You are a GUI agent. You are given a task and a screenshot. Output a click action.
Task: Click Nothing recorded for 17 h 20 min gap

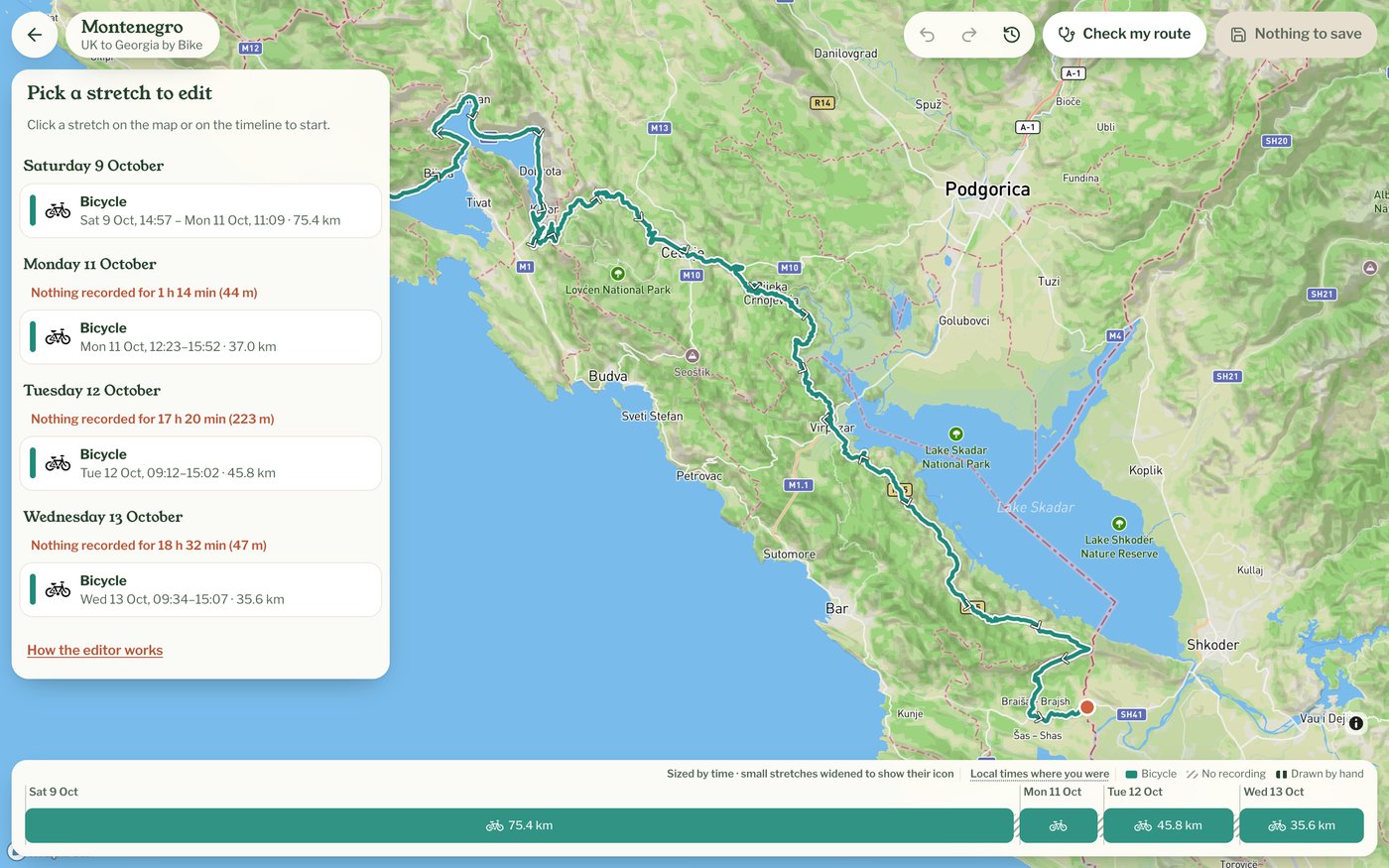coord(152,419)
